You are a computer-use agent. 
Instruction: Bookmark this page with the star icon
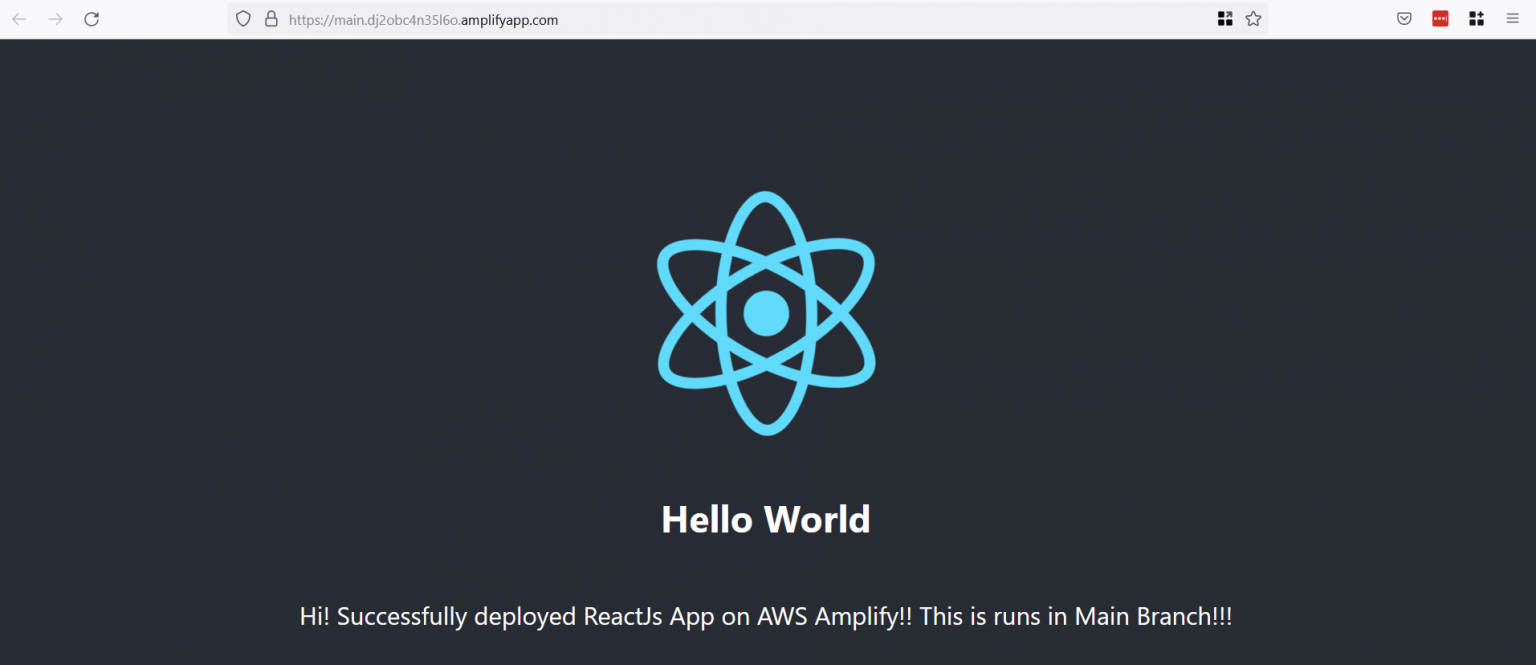(1253, 18)
